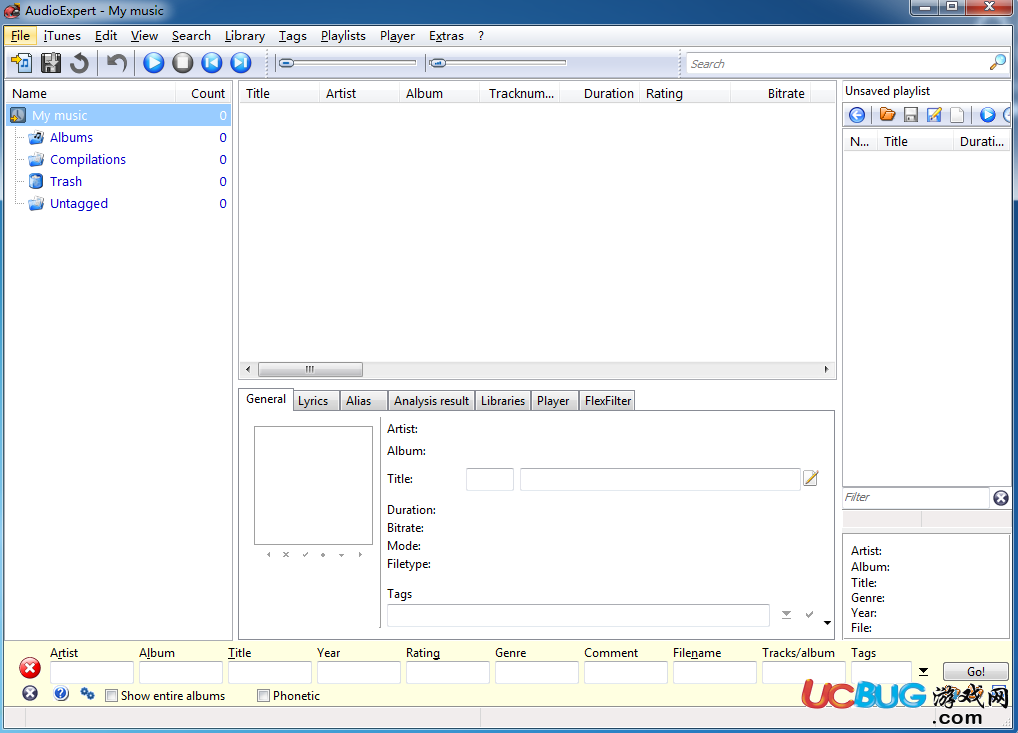Click the Artist search filter field
Image resolution: width=1018 pixels, height=733 pixels.
[92, 673]
